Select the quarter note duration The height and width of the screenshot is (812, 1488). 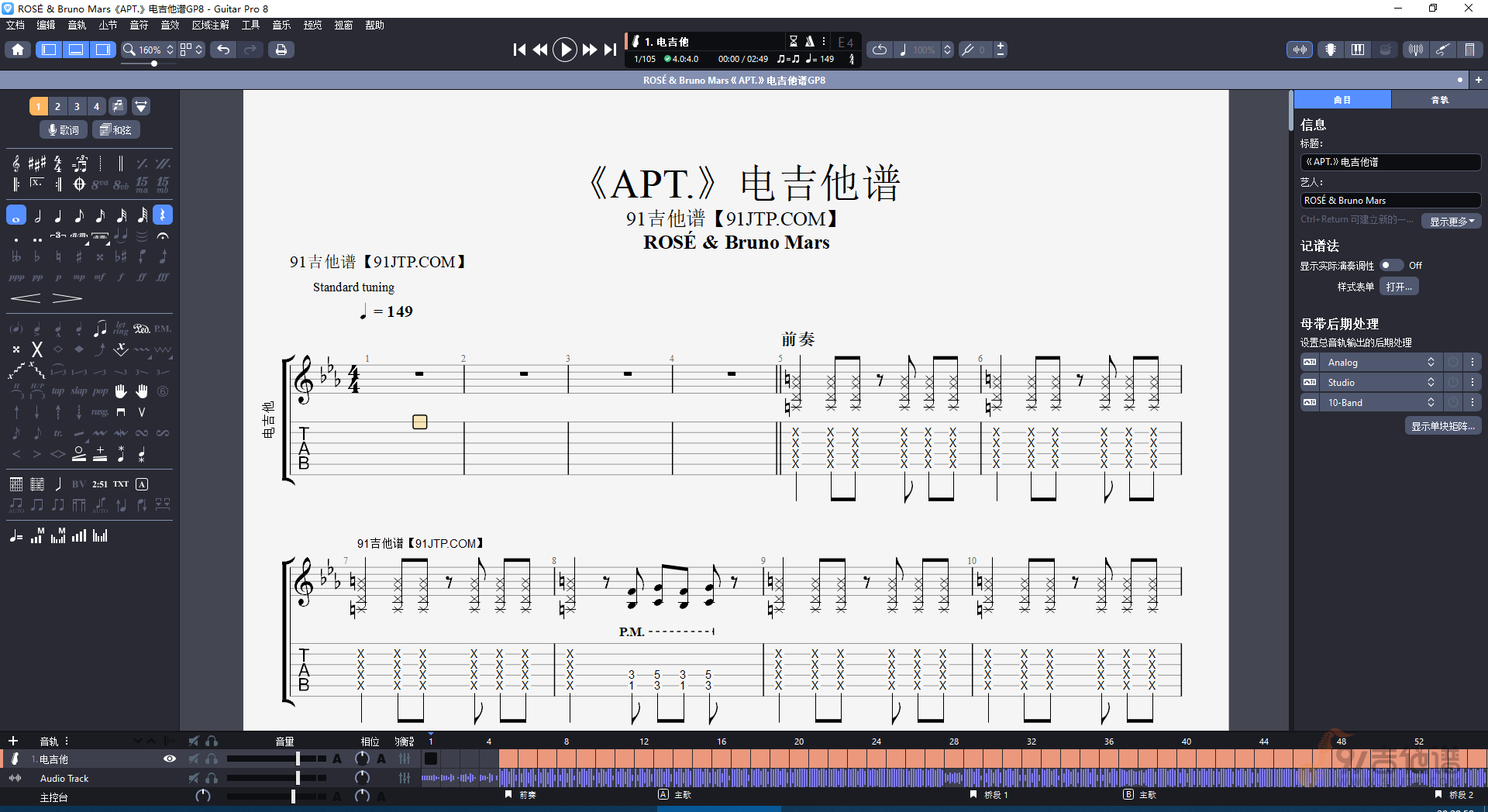tap(58, 215)
